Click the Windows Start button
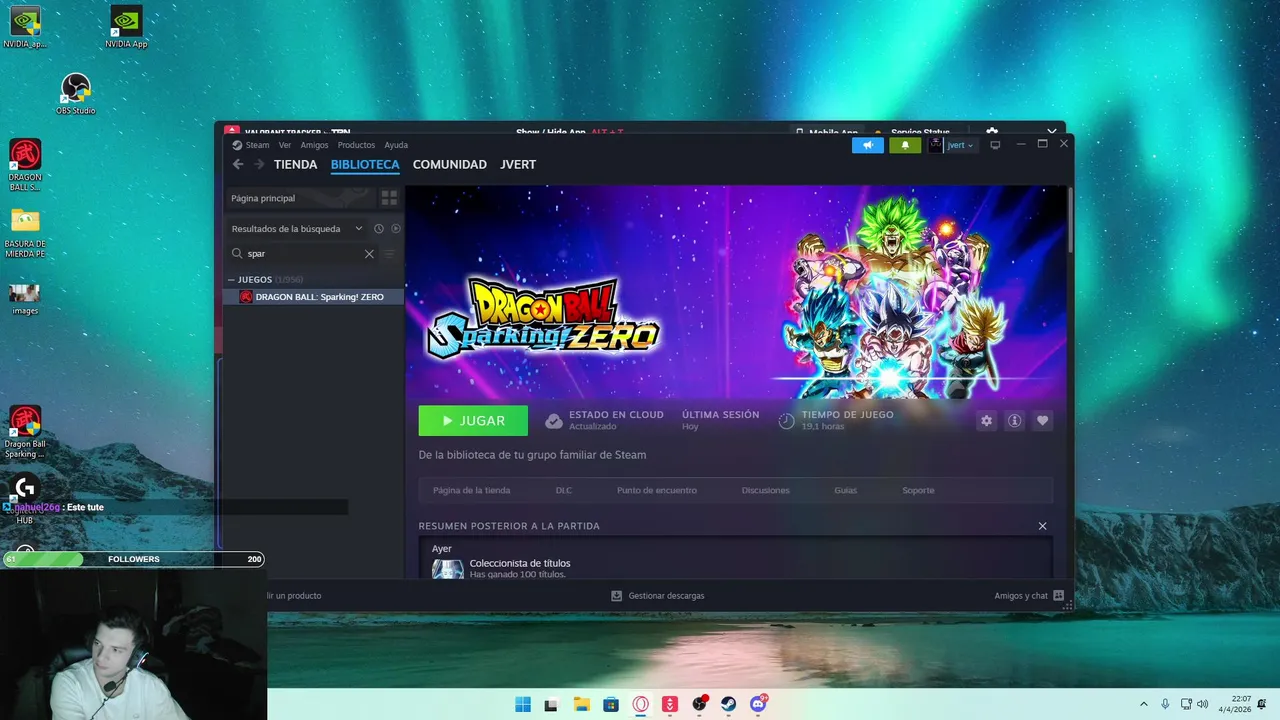Screen dimensions: 1280x720 point(523,704)
